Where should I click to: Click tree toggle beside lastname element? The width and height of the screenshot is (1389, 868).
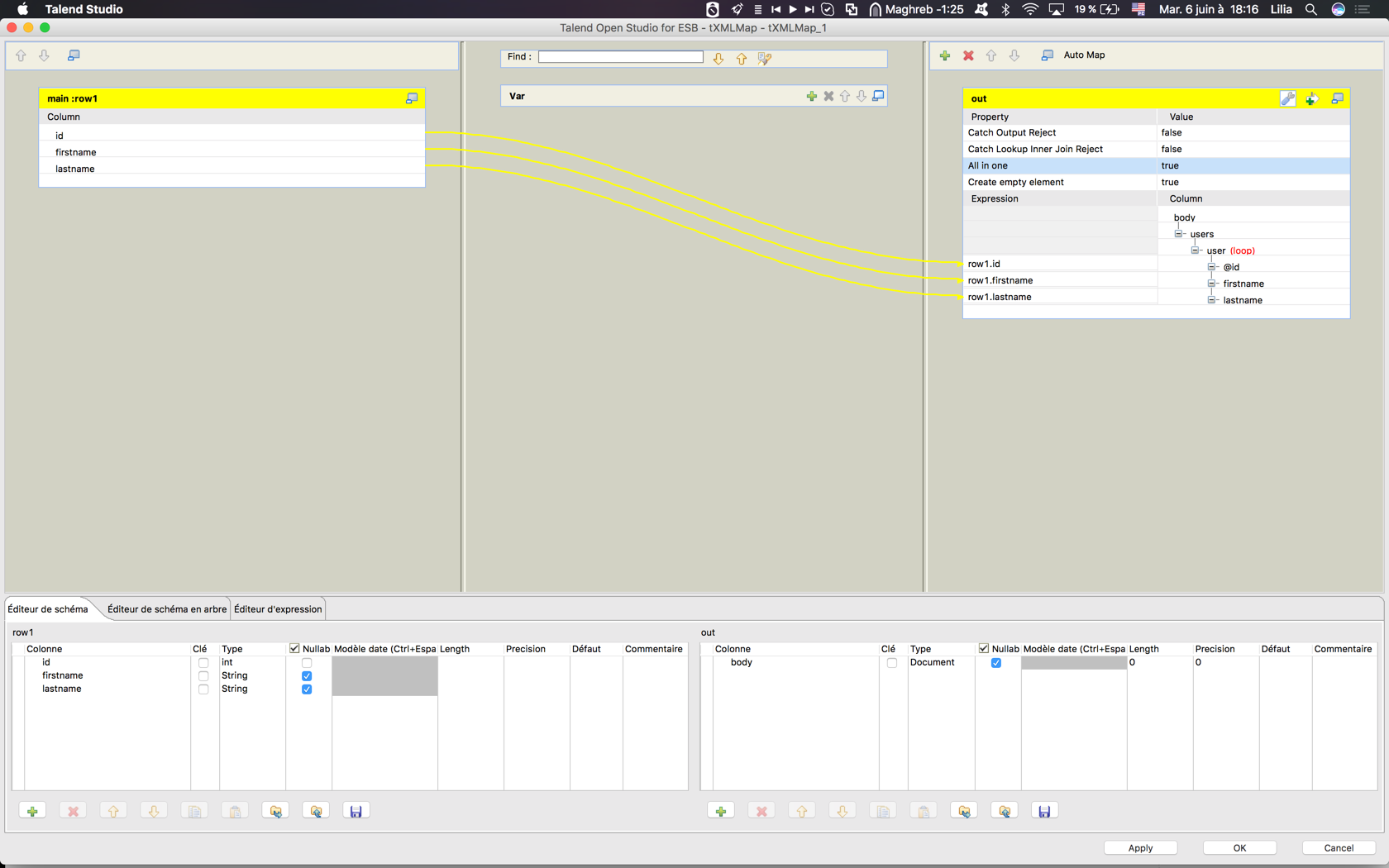pyautogui.click(x=1212, y=300)
